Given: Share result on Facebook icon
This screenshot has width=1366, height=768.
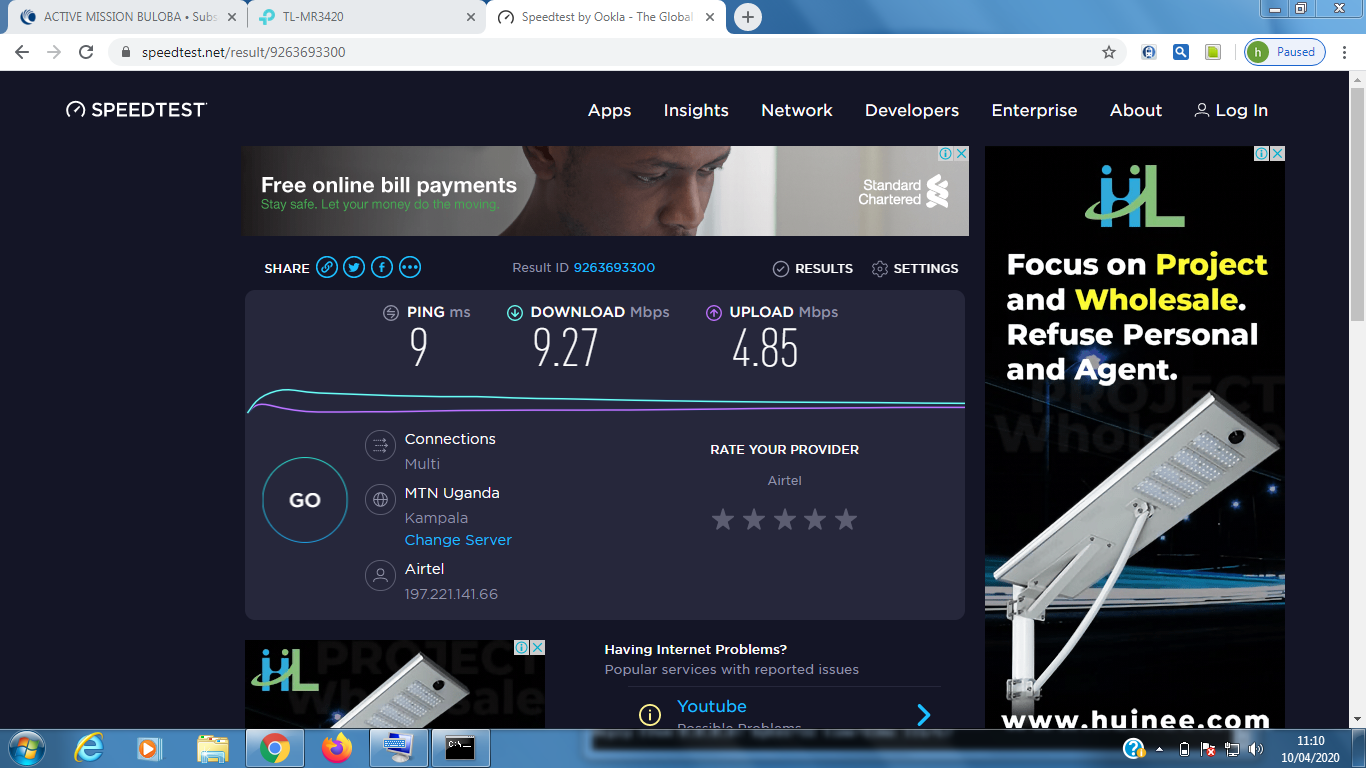Looking at the screenshot, I should (x=382, y=267).
